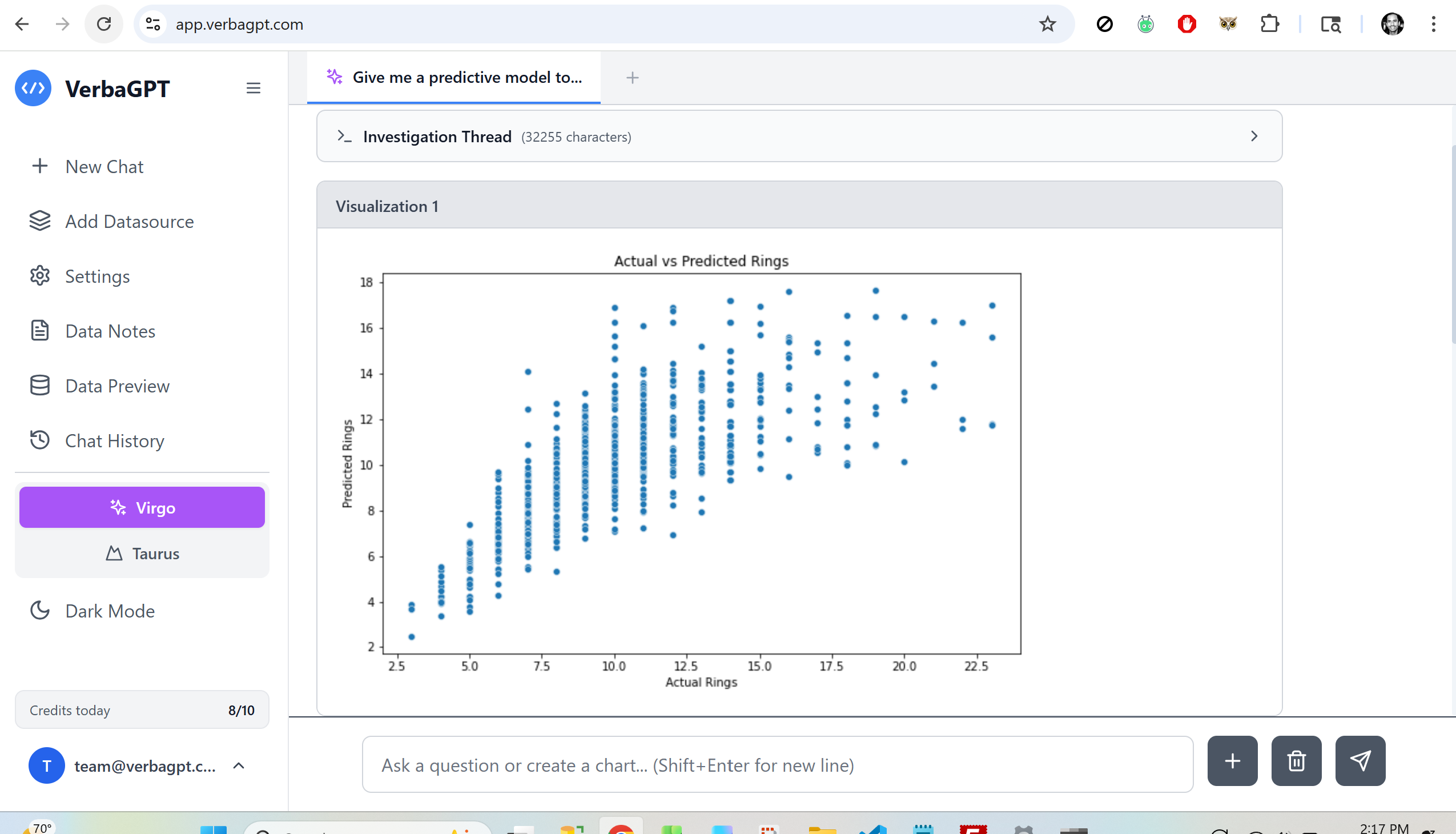Open a New Chat
The image size is (1456, 834).
click(104, 166)
